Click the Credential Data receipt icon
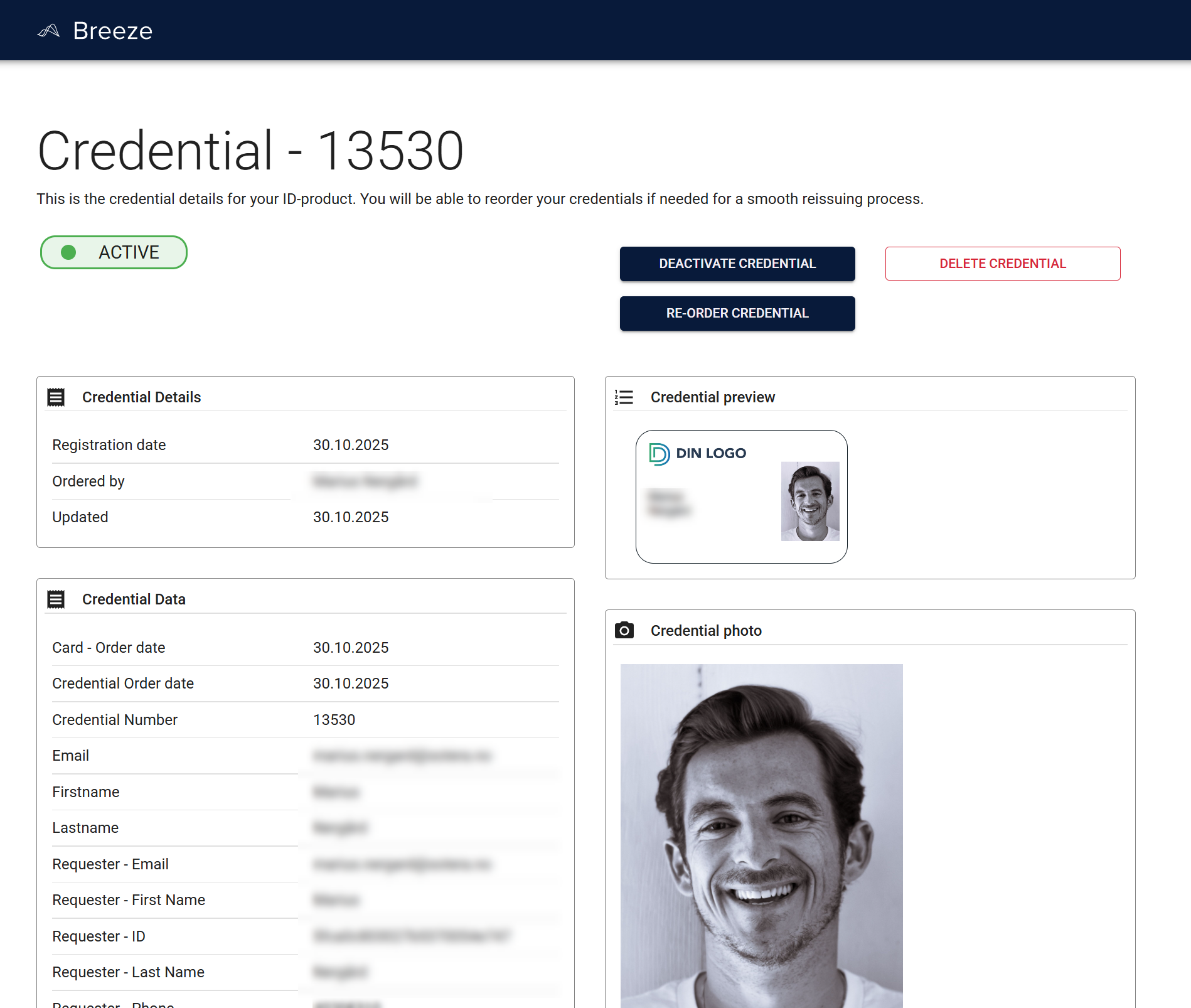1191x1008 pixels. [x=57, y=599]
